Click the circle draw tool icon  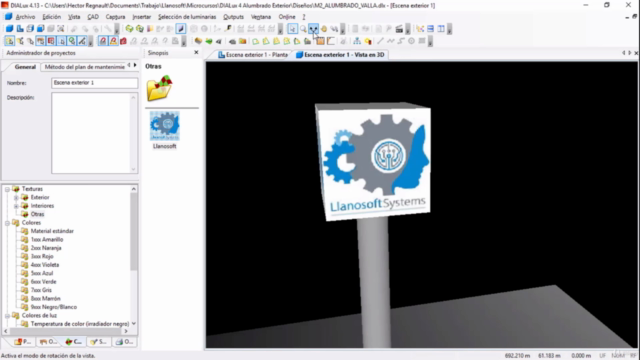(x=411, y=41)
